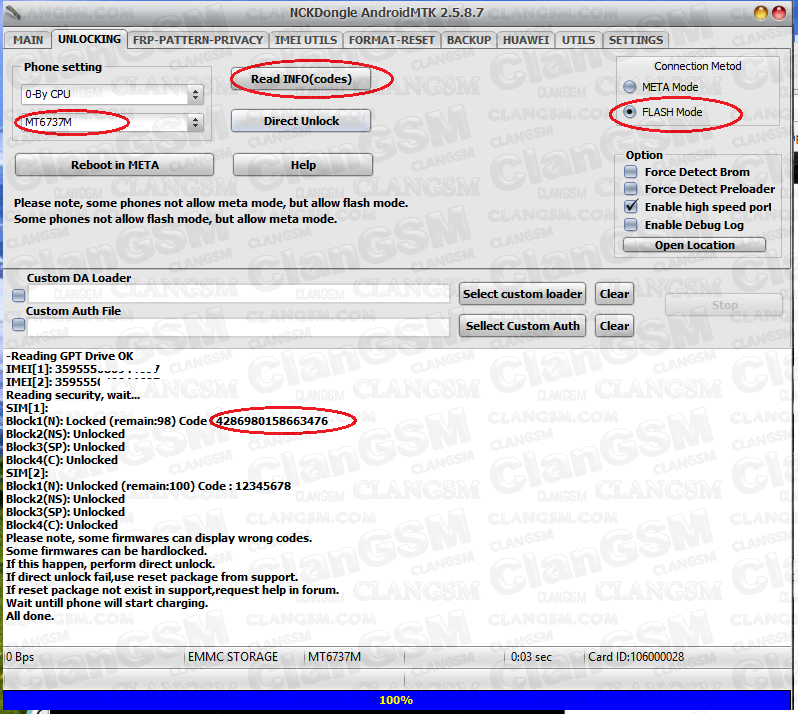Click the EMMC STORAGE status bar entry
Viewport: 798px width, 714px height.
(x=233, y=657)
